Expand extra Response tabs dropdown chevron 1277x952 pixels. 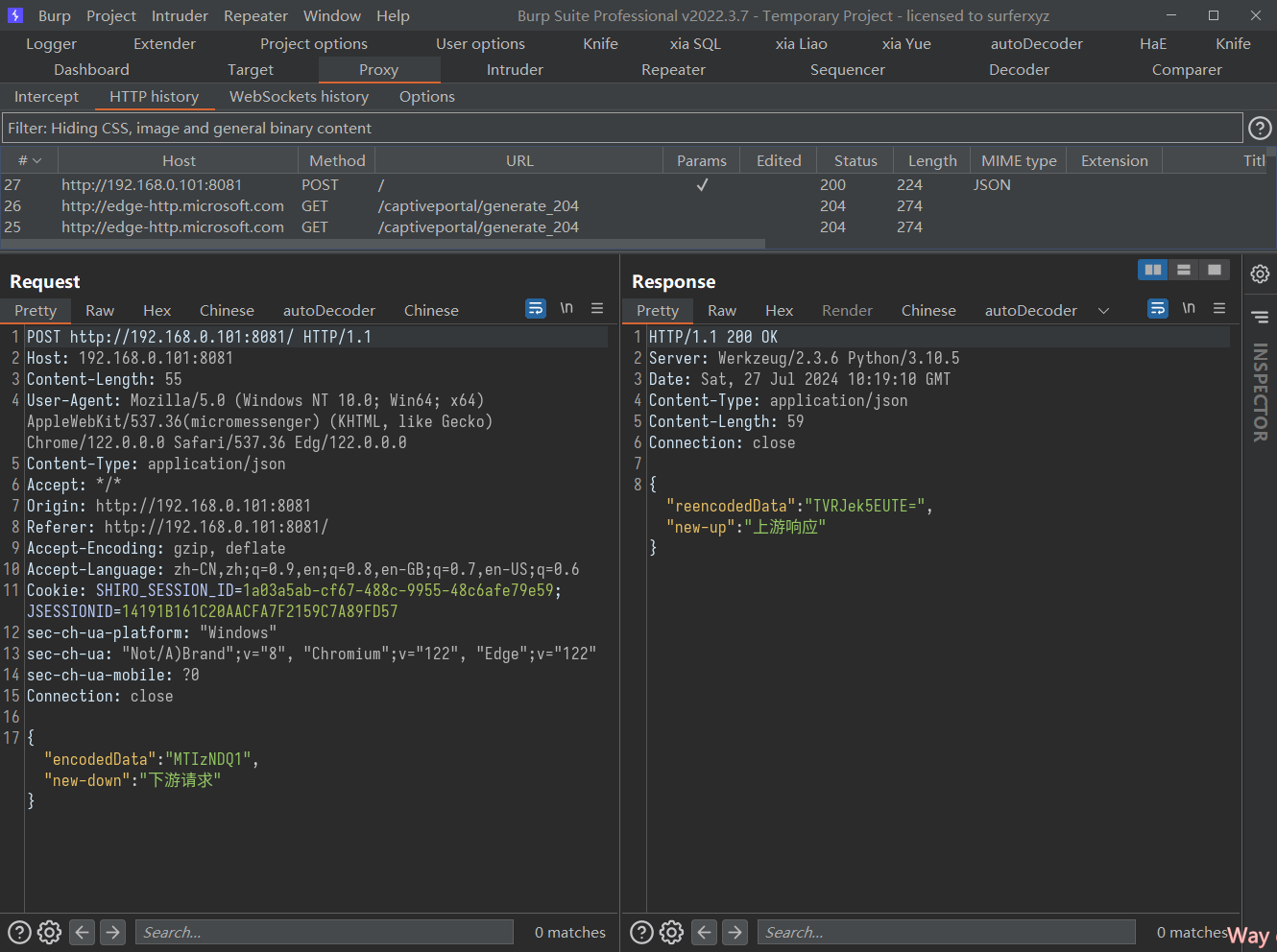pyautogui.click(x=1103, y=311)
